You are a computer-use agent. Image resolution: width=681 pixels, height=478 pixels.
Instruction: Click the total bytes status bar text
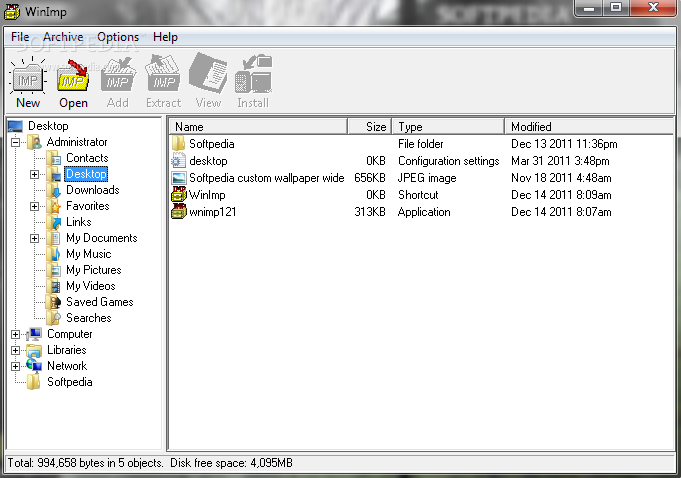click(x=85, y=463)
